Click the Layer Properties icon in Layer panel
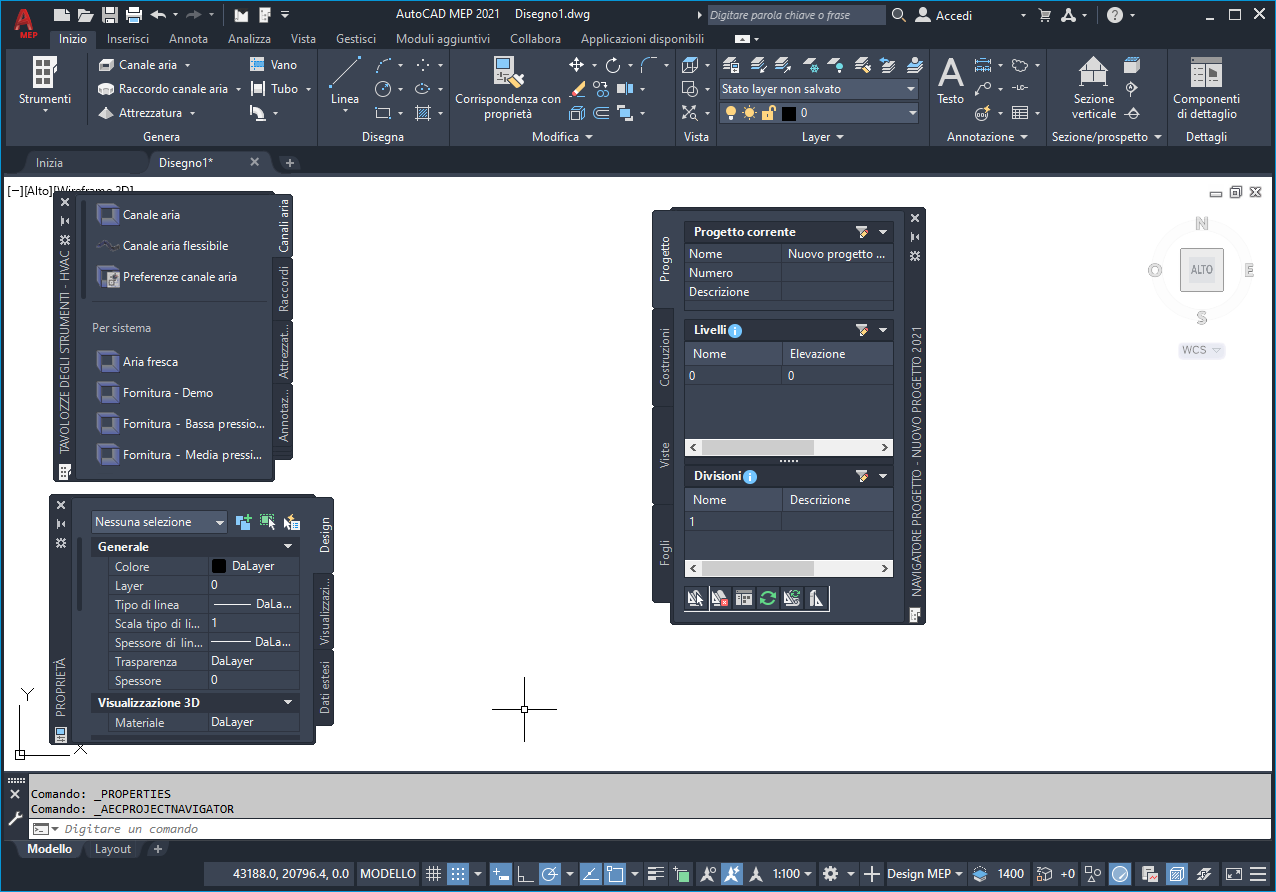Image resolution: width=1276 pixels, height=892 pixels. (731, 65)
